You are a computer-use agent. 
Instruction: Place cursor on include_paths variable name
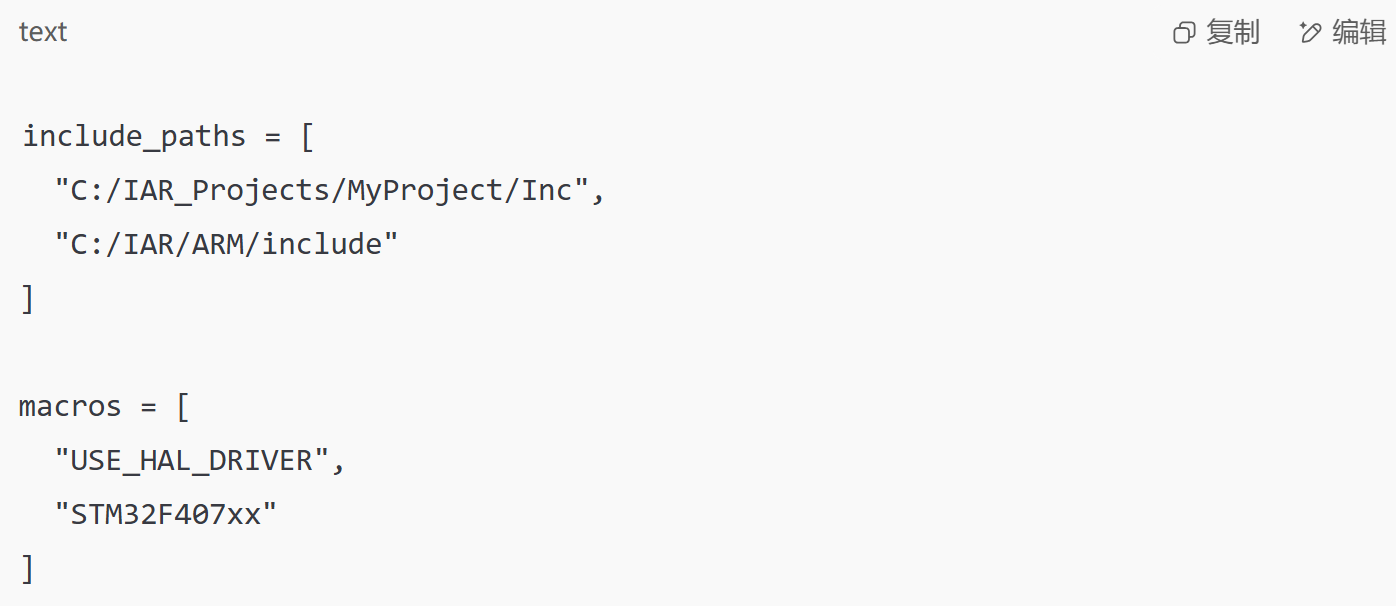pyautogui.click(x=134, y=136)
